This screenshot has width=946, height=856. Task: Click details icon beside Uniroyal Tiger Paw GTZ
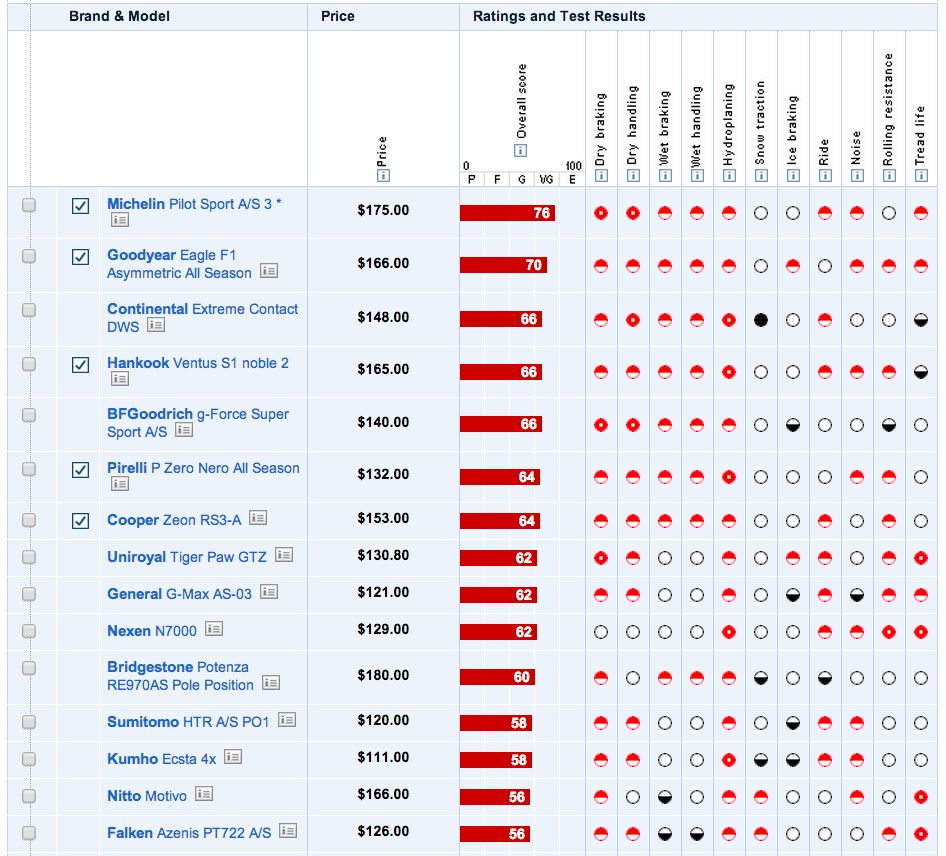284,554
